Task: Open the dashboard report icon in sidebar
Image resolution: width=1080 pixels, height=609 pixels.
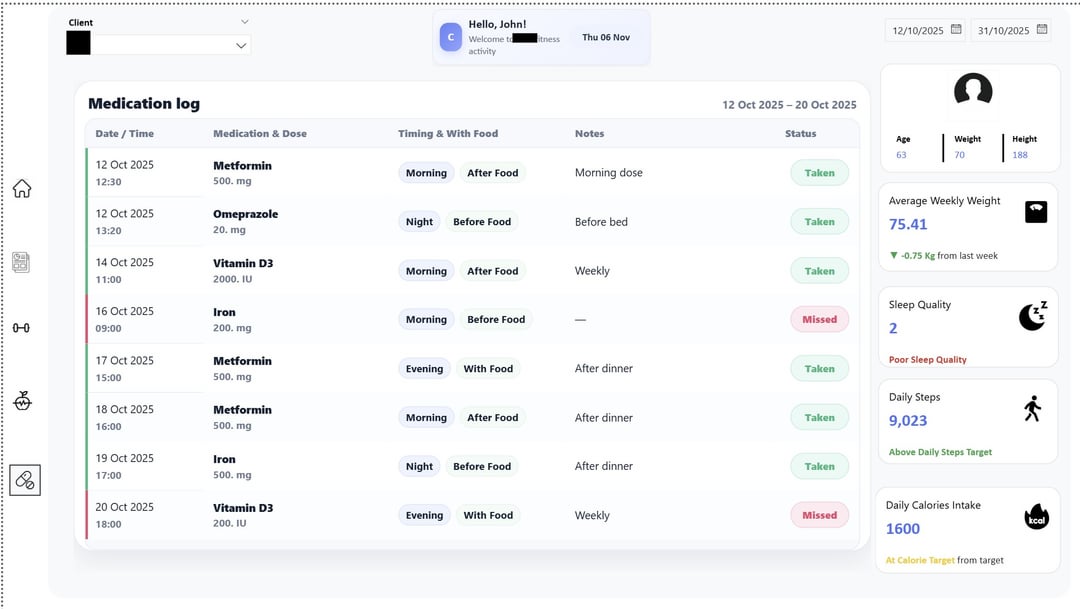Action: (x=21, y=262)
